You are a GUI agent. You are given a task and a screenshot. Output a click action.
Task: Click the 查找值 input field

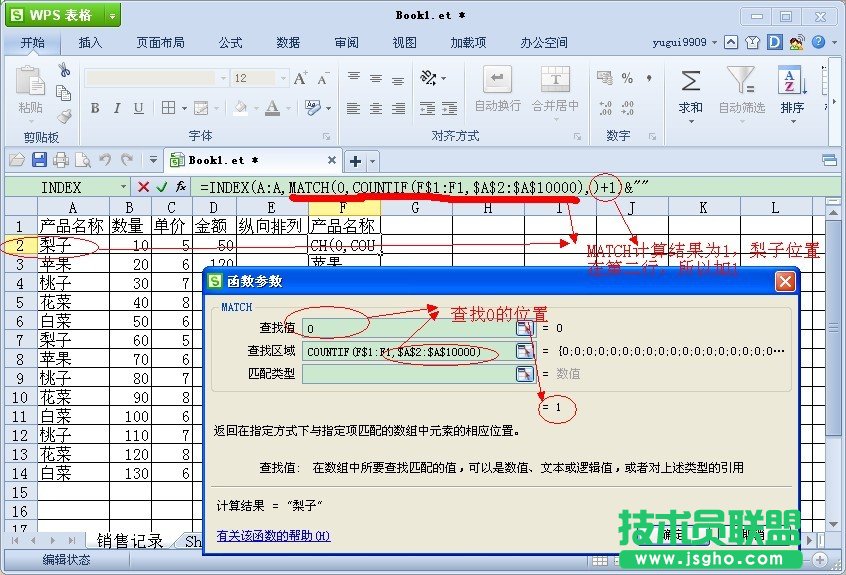(410, 328)
